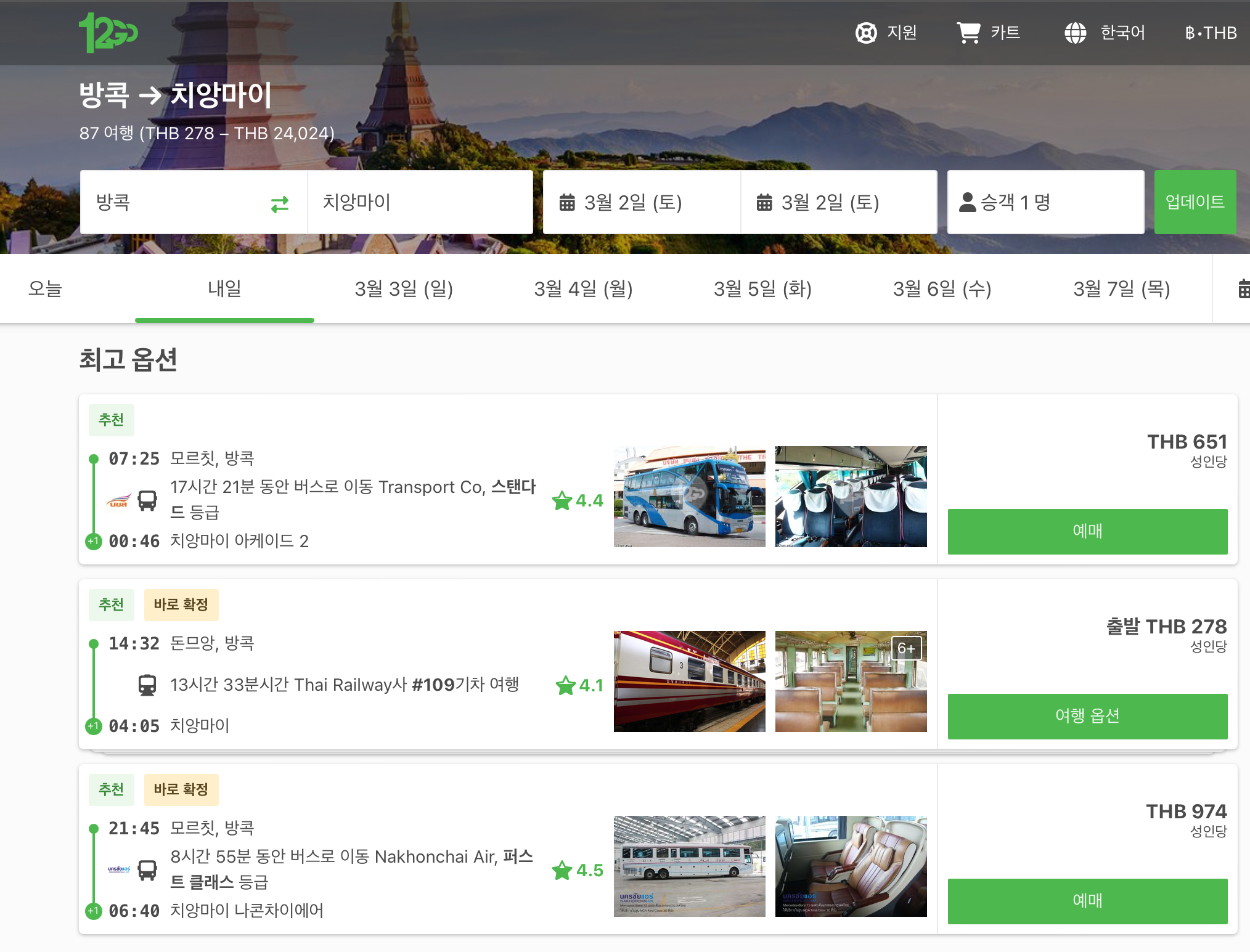Book the THB 974 bus with 예매

pyautogui.click(x=1087, y=901)
